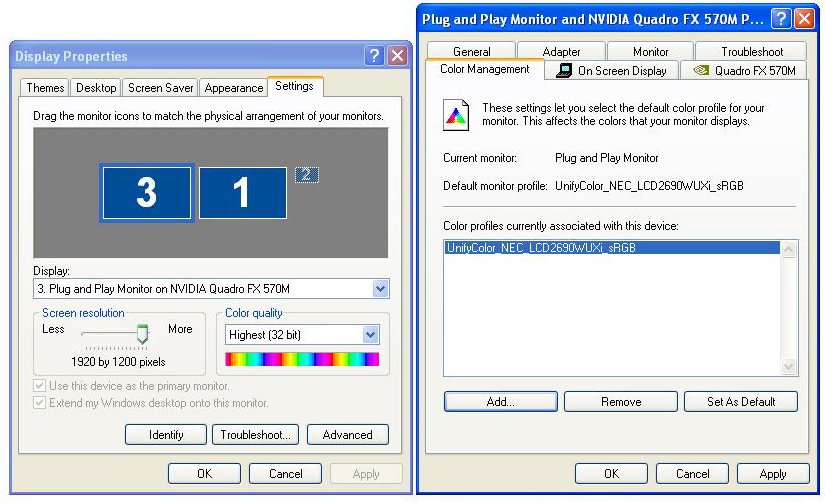Click Apply in Display Properties
The height and width of the screenshot is (503, 825).
(366, 474)
